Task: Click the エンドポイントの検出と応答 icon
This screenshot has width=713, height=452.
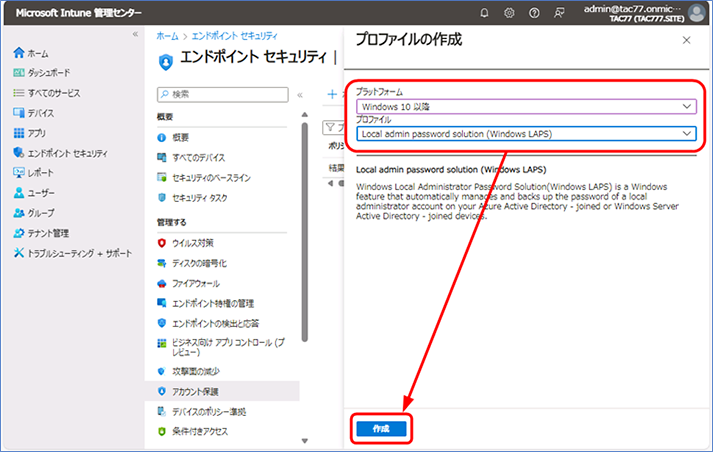Action: coord(161,323)
